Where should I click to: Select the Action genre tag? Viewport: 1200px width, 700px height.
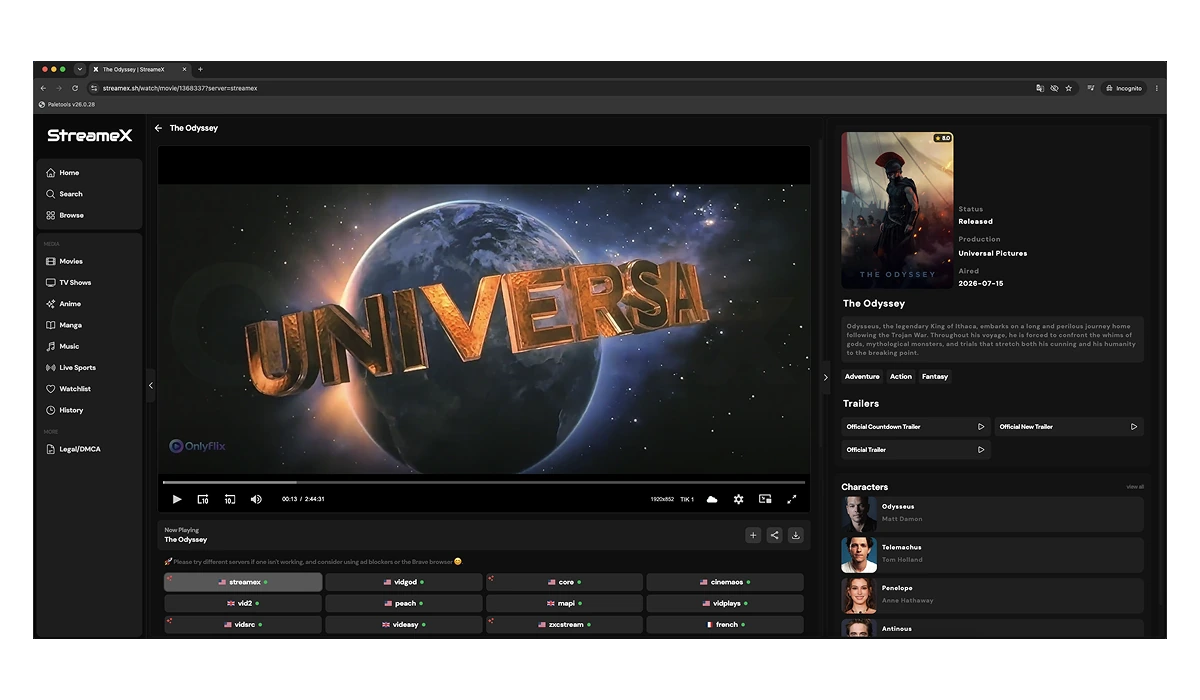pyautogui.click(x=901, y=377)
